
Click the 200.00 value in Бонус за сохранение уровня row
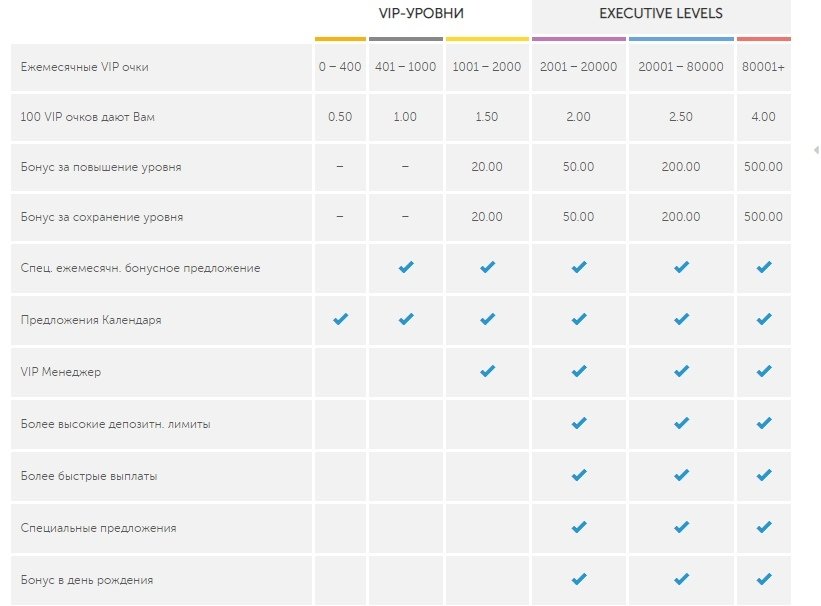[x=681, y=217]
